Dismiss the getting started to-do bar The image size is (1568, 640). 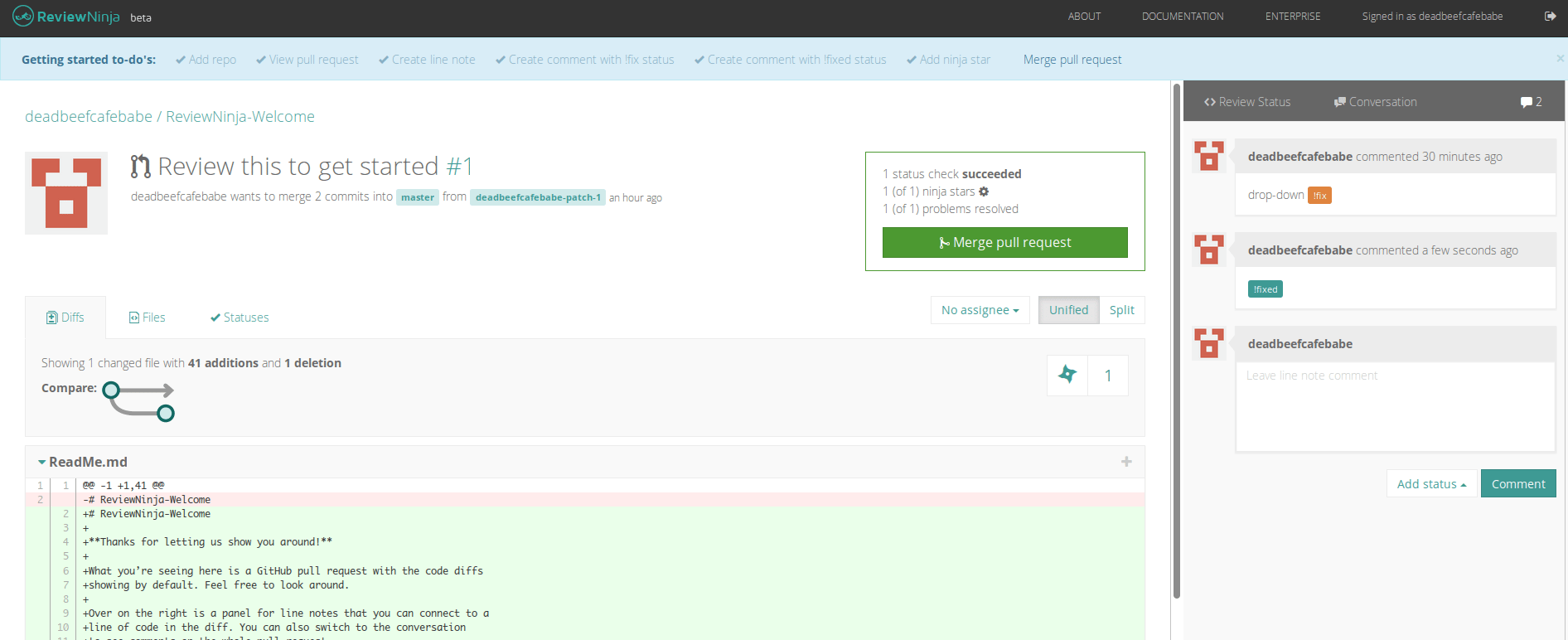coord(1560,59)
